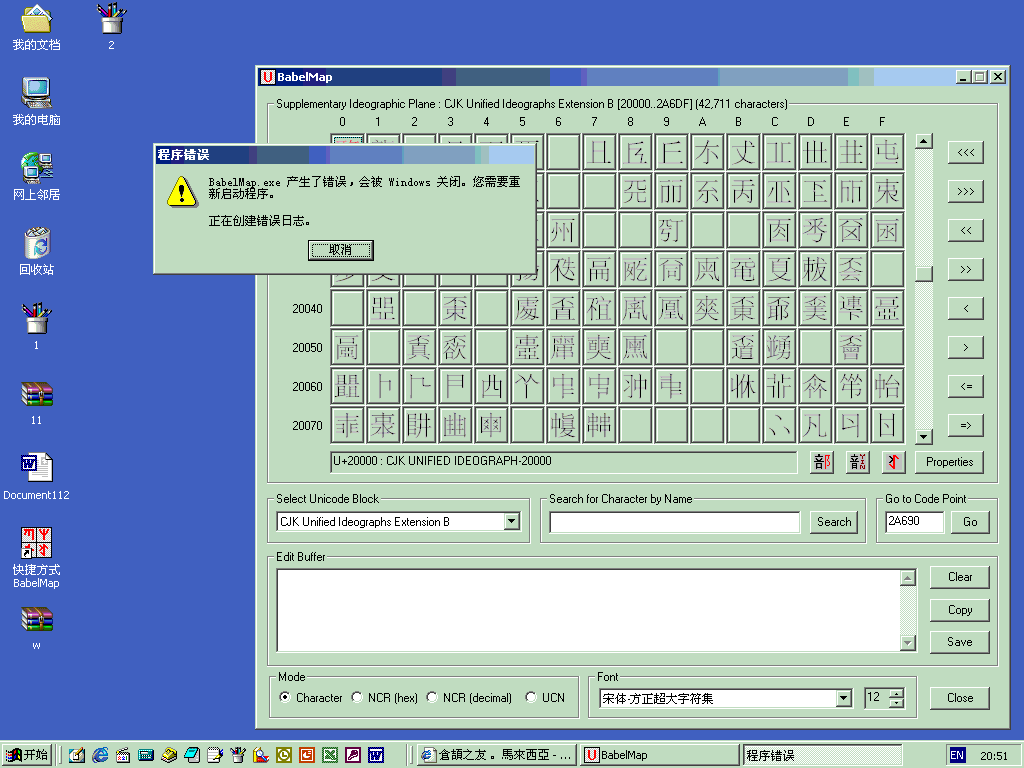Select the 回收站 recycle bin icon
The height and width of the screenshot is (768, 1024).
pyautogui.click(x=37, y=251)
